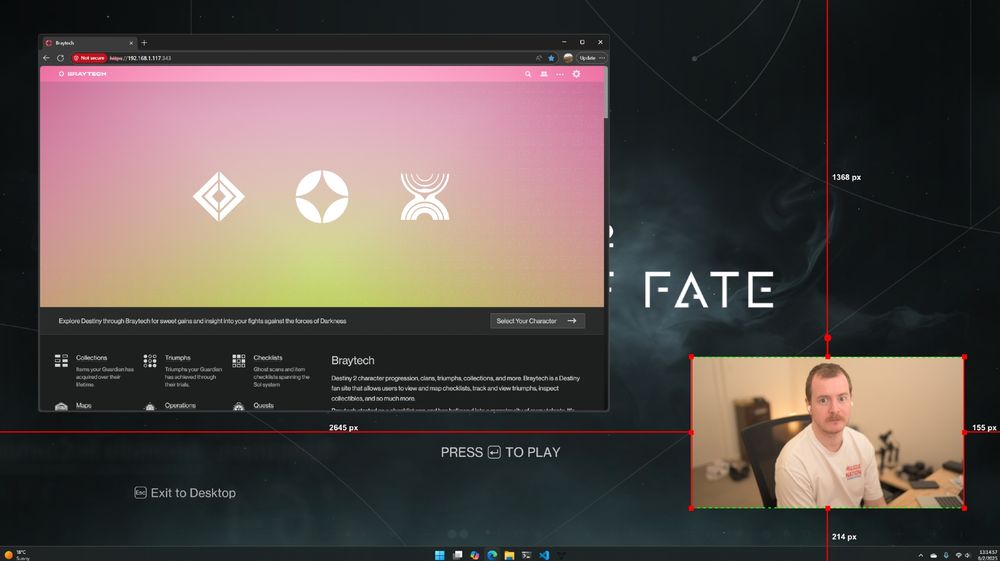Click Exit to Desktop in the game
The height and width of the screenshot is (561, 1000).
[185, 493]
